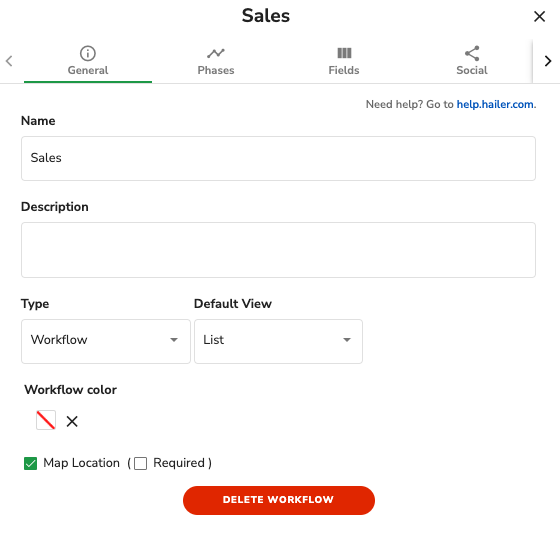Switch to the Fields tab label
Viewport: 560px width, 544px height.
(344, 70)
